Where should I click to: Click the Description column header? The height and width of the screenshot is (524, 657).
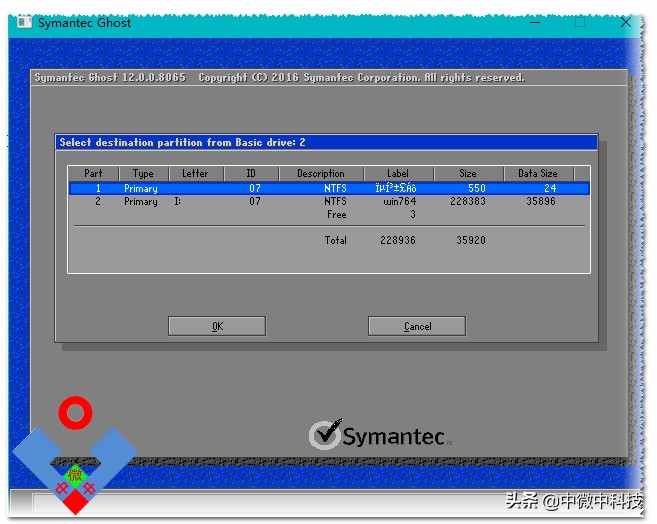tap(320, 173)
